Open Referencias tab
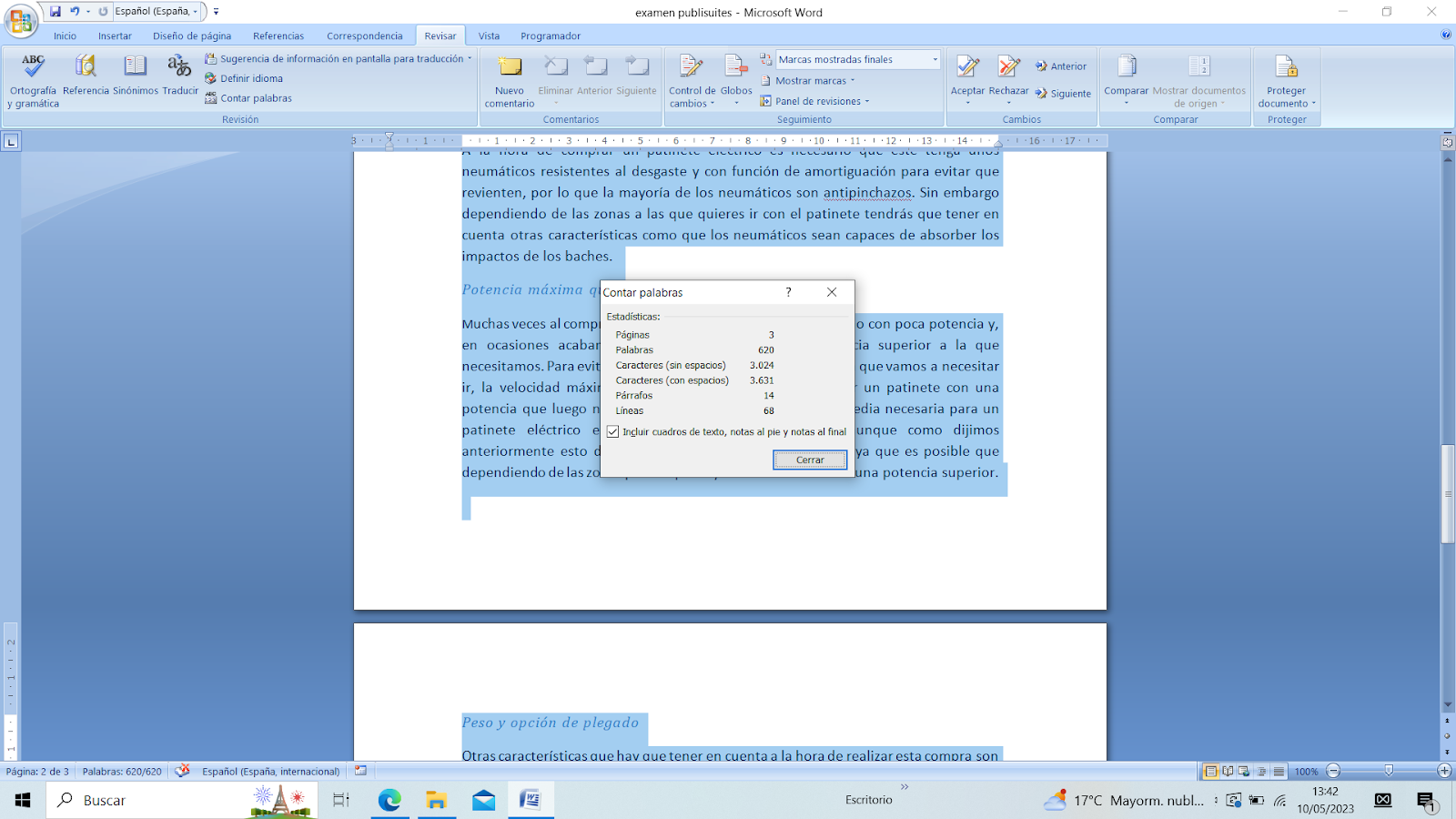The image size is (1456, 819). pyautogui.click(x=278, y=36)
